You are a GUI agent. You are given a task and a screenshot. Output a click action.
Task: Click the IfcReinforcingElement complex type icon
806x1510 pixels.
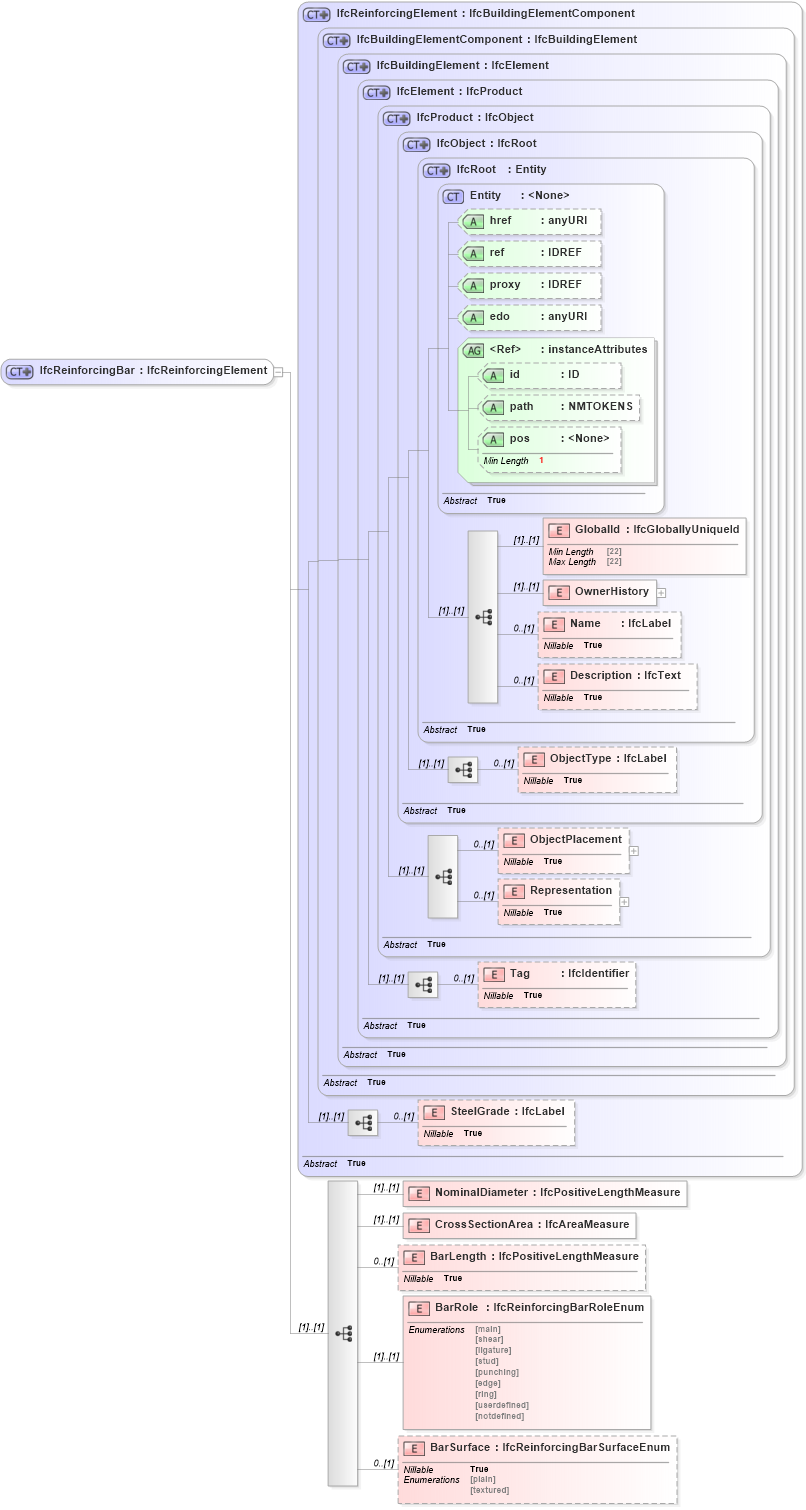tap(314, 14)
